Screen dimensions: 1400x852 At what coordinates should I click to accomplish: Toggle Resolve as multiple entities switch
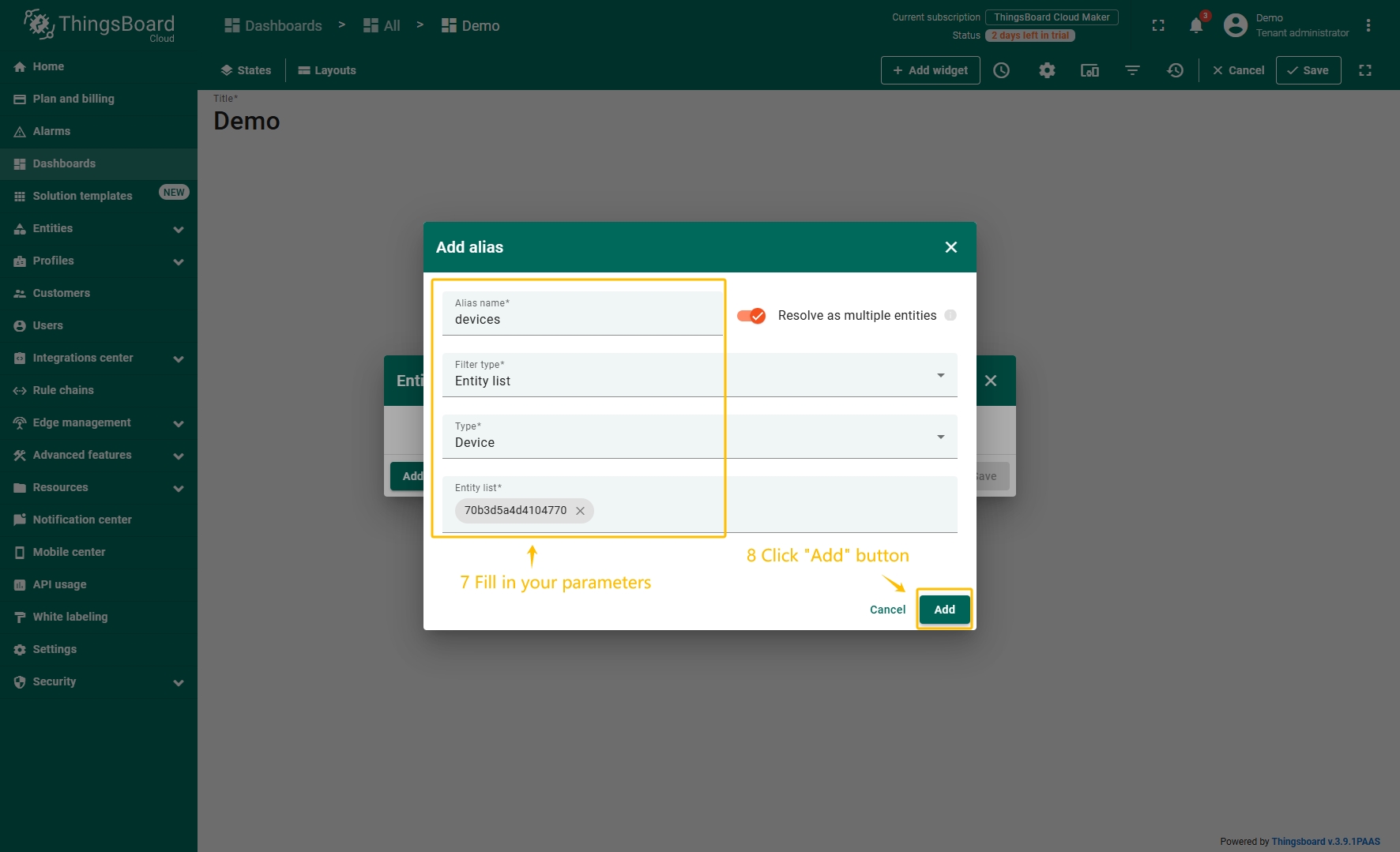751,316
